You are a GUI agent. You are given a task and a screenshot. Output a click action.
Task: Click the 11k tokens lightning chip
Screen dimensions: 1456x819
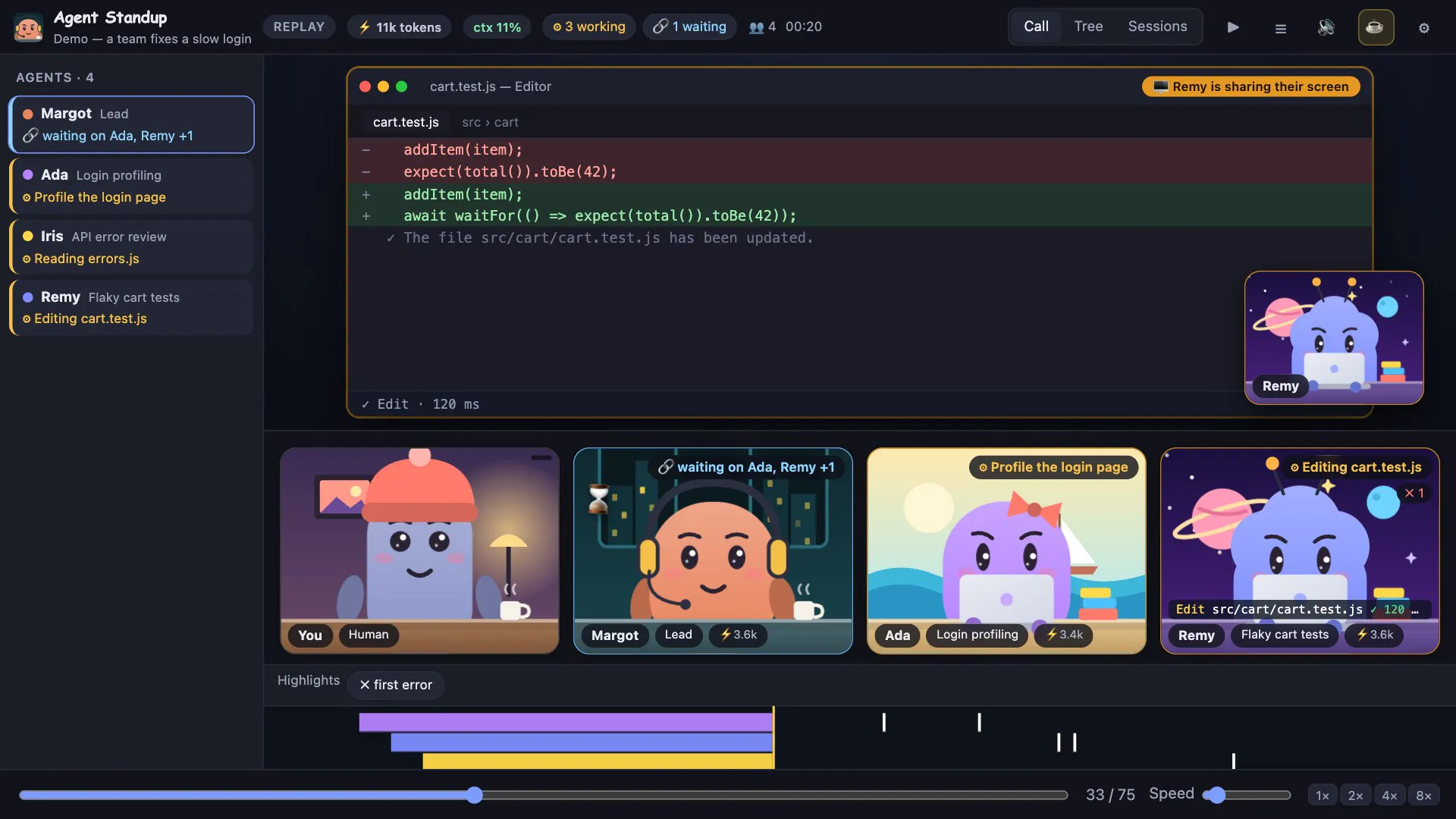[400, 27]
